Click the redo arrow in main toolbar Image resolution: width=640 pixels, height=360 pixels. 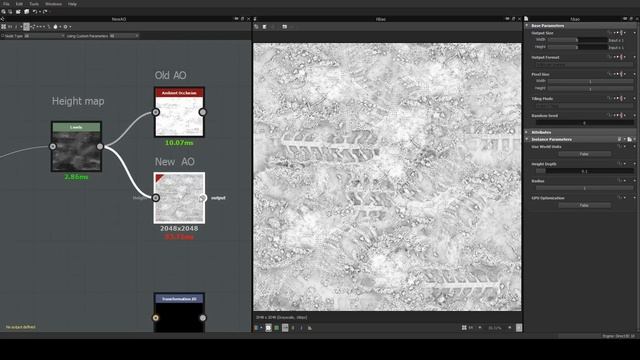[45, 12]
